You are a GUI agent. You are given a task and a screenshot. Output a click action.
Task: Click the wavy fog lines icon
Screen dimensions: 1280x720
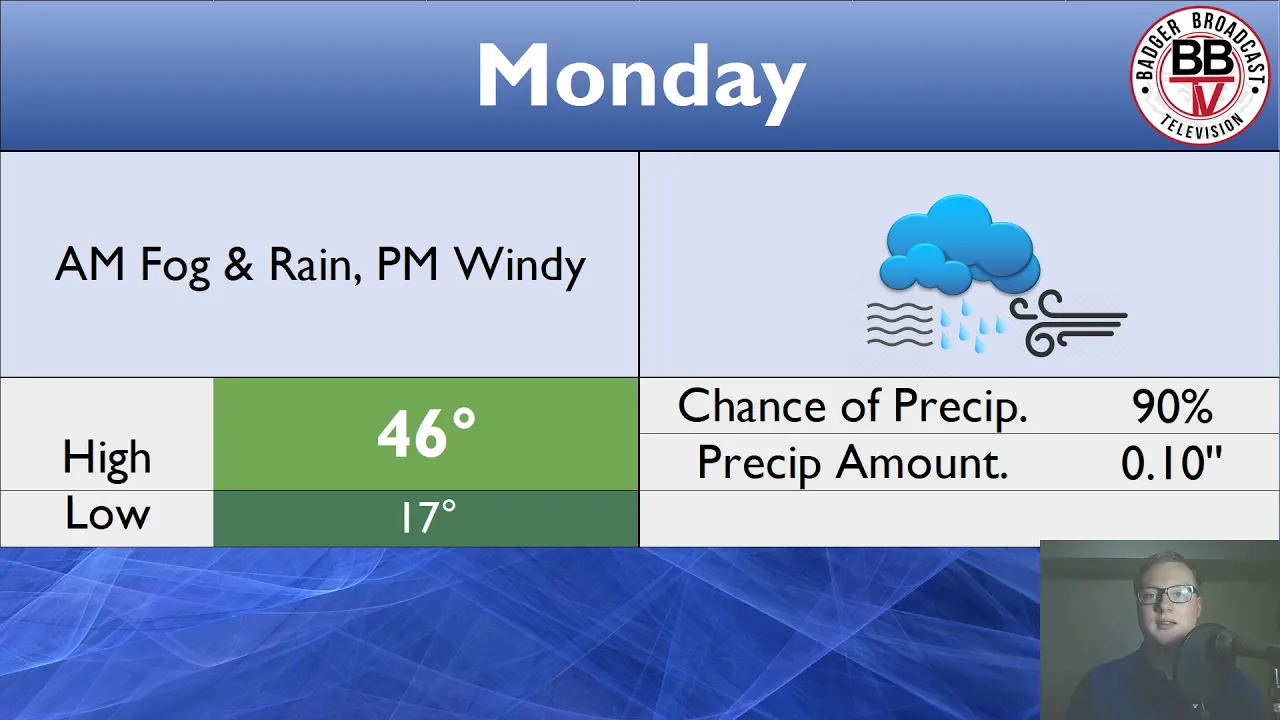(899, 323)
